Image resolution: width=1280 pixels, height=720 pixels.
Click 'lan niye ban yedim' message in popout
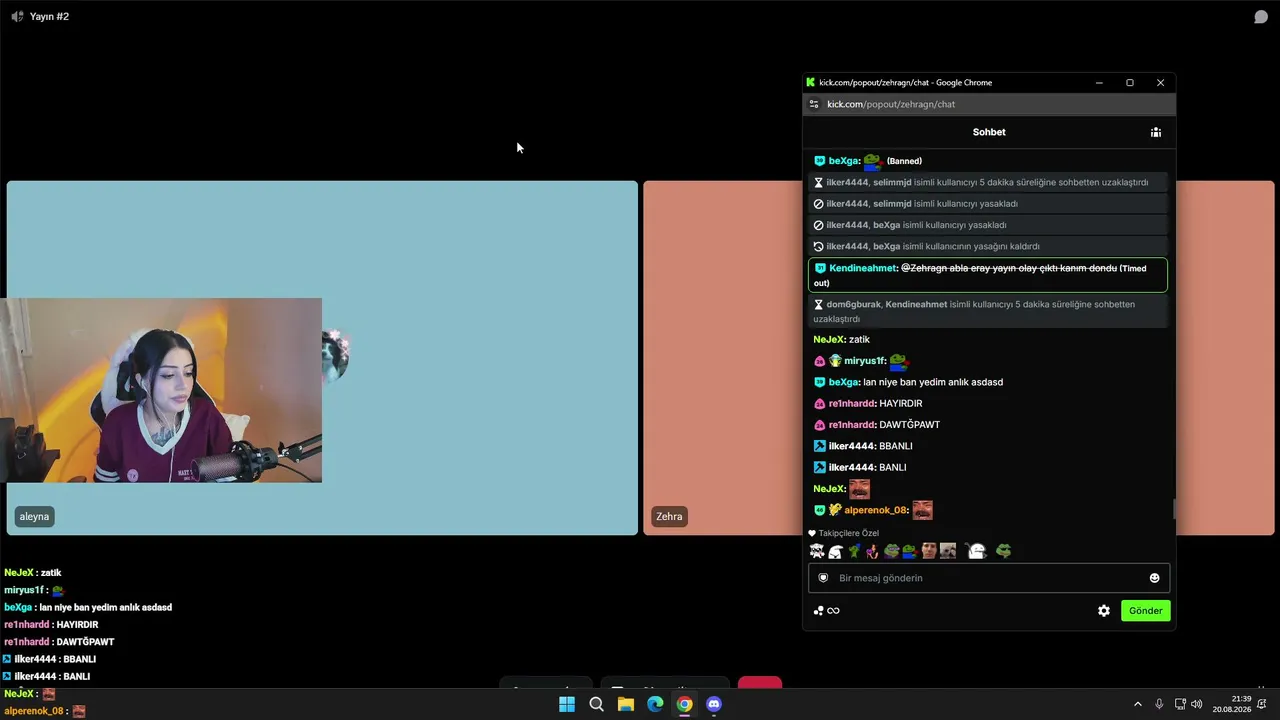(x=933, y=382)
